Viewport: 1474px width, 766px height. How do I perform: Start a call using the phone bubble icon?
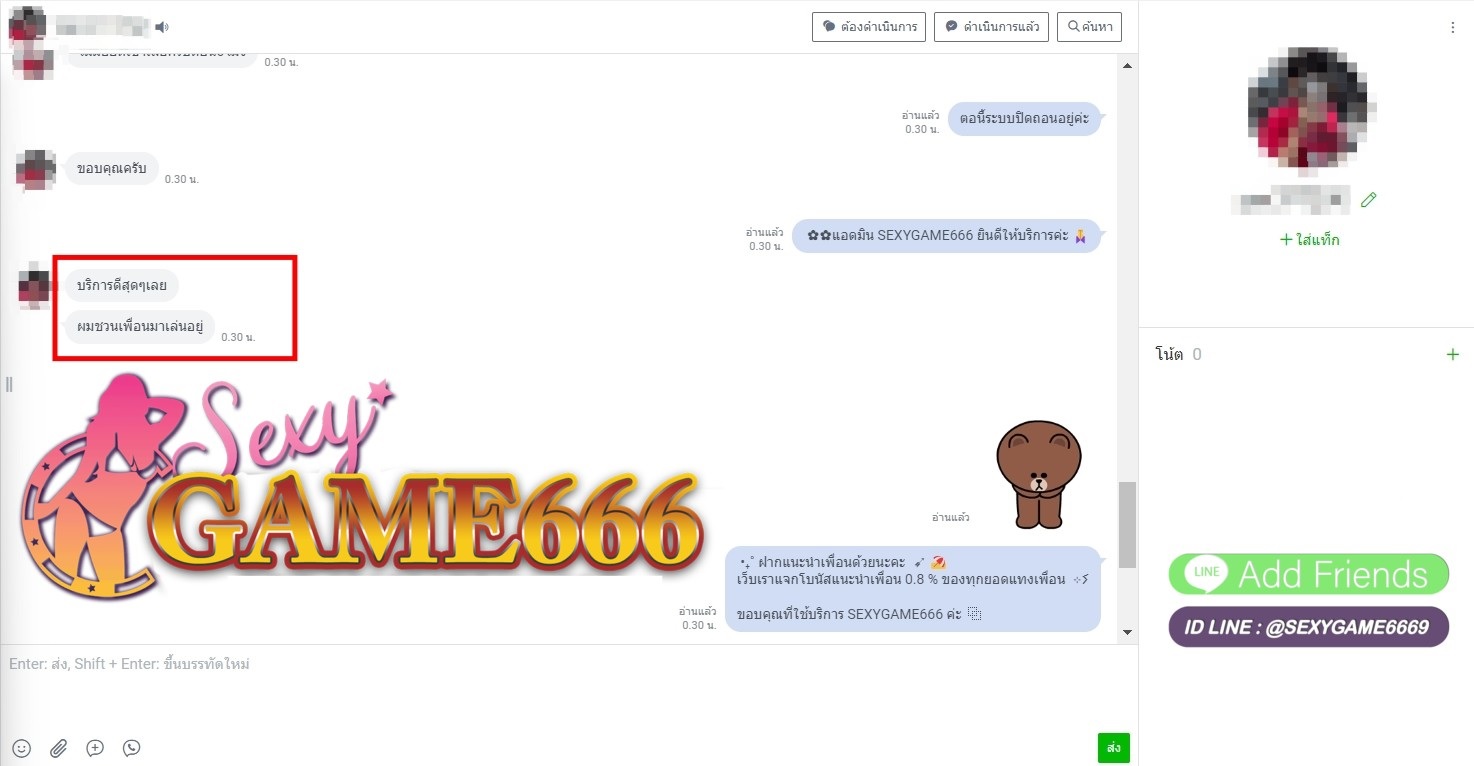coord(131,748)
